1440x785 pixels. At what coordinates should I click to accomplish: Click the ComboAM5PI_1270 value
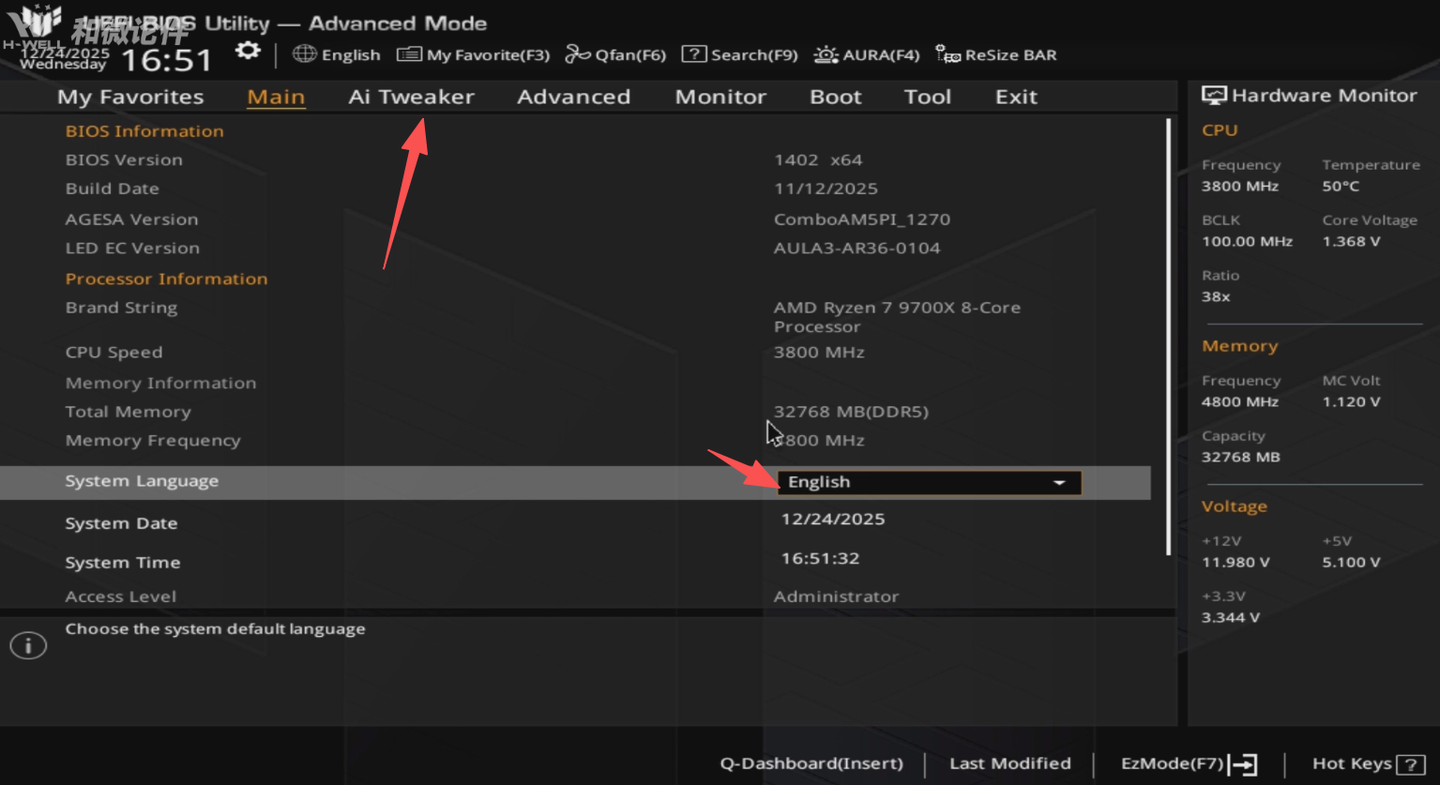[x=862, y=219]
